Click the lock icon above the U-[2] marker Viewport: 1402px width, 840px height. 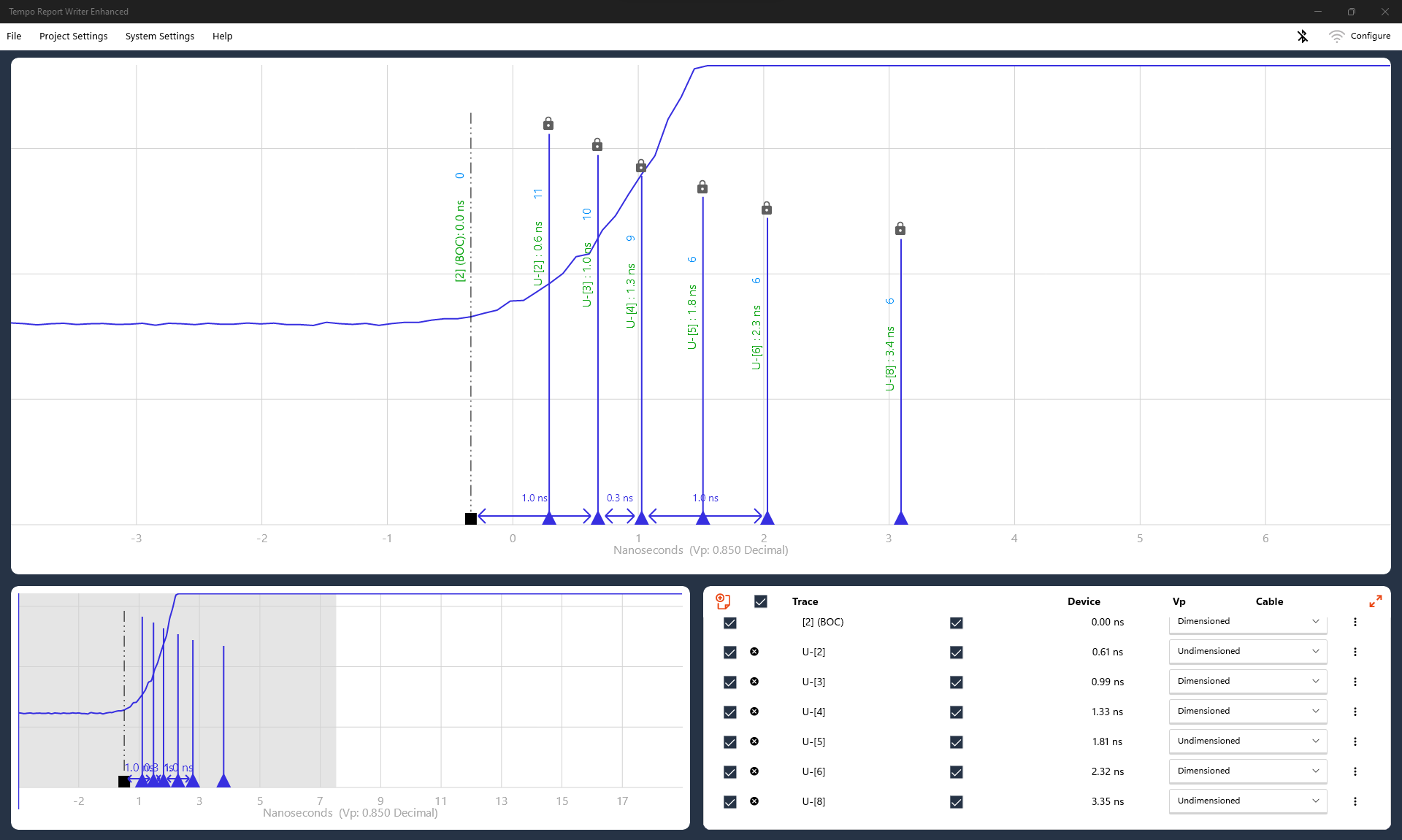coord(548,124)
